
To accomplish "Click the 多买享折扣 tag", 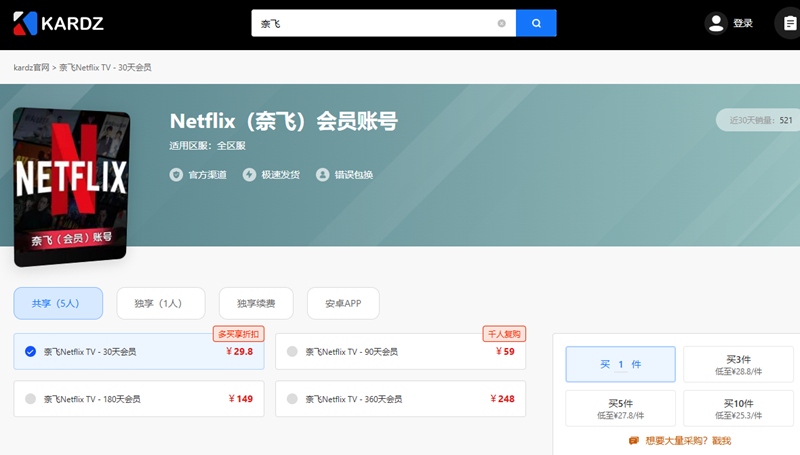I will click(x=238, y=334).
